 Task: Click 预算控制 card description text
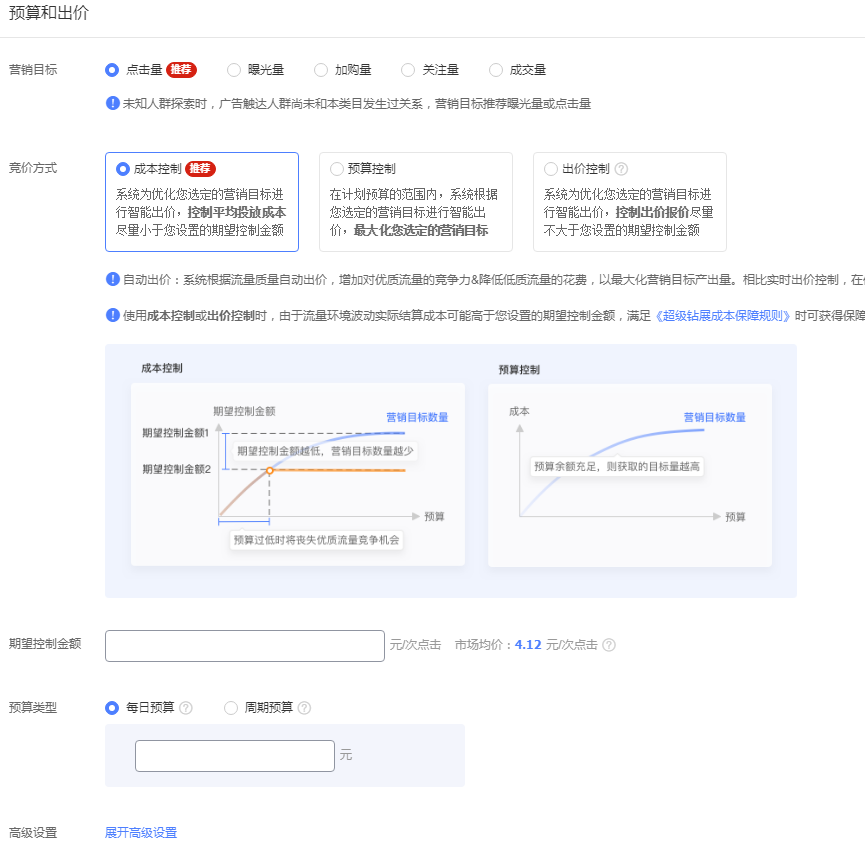pyautogui.click(x=414, y=212)
